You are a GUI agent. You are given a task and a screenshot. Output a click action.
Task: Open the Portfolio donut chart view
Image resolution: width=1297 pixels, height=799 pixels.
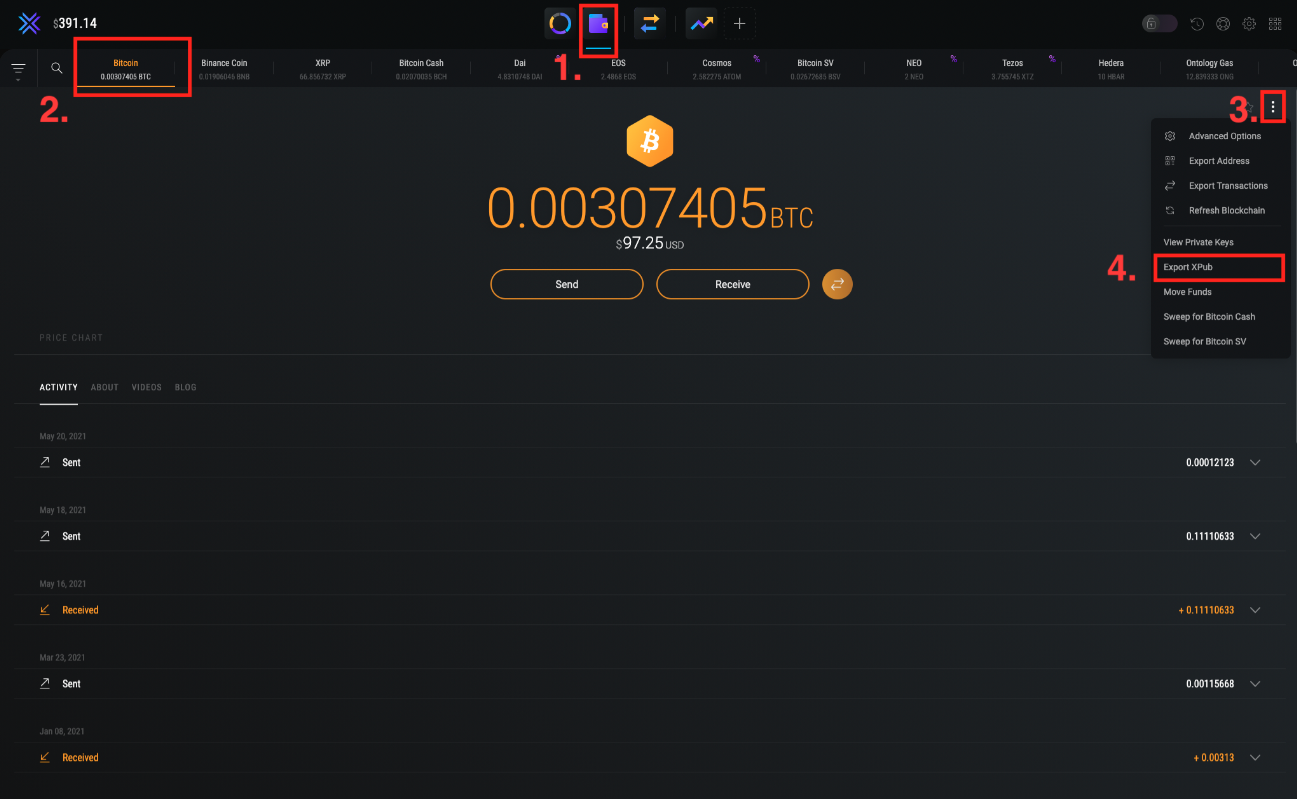coord(559,22)
